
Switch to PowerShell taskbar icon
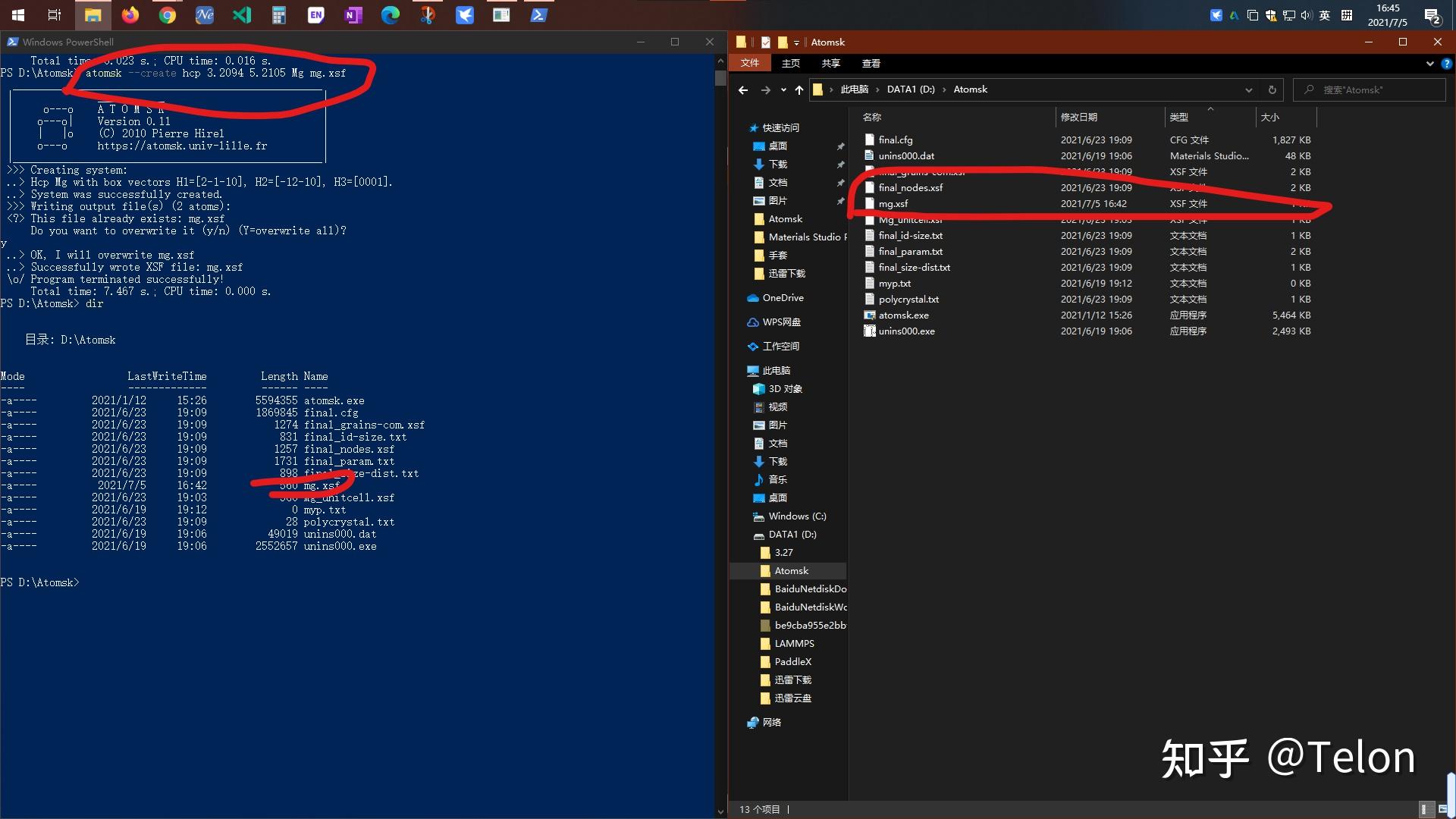(538, 15)
